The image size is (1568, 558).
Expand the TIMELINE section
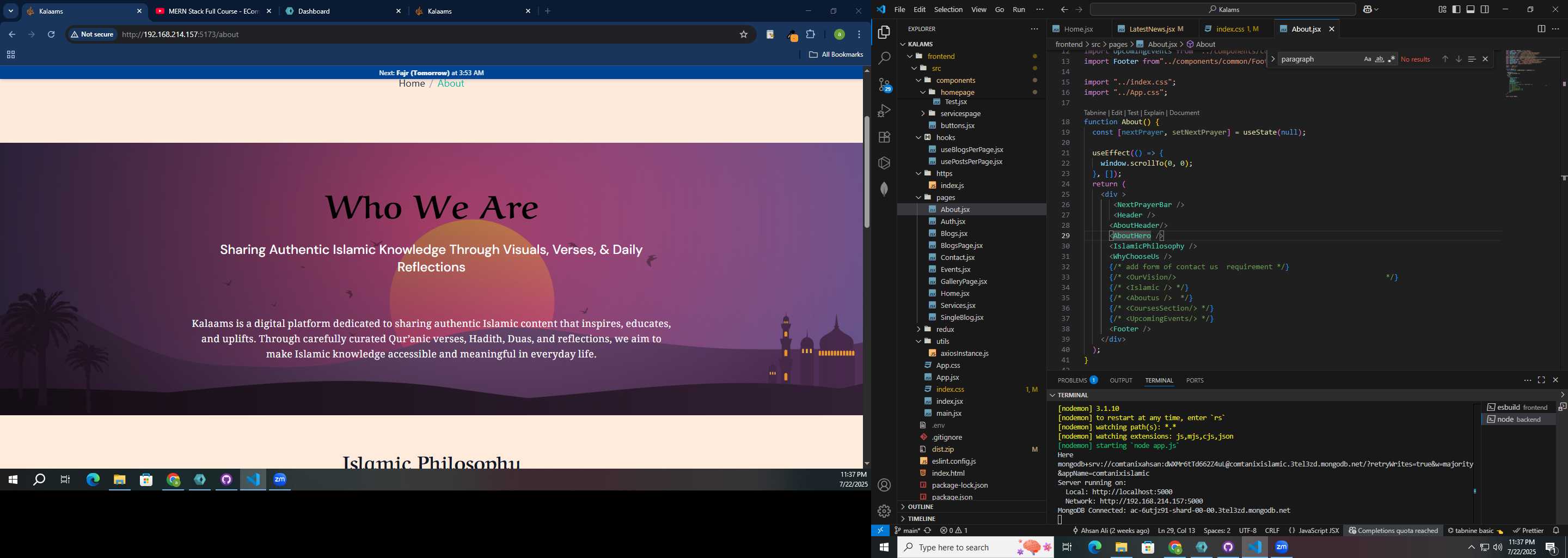(x=971, y=519)
